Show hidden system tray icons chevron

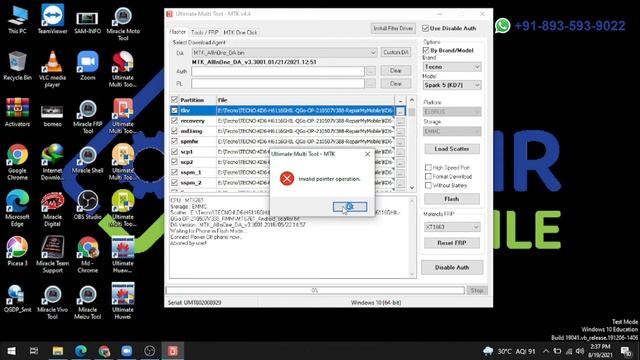(546, 351)
